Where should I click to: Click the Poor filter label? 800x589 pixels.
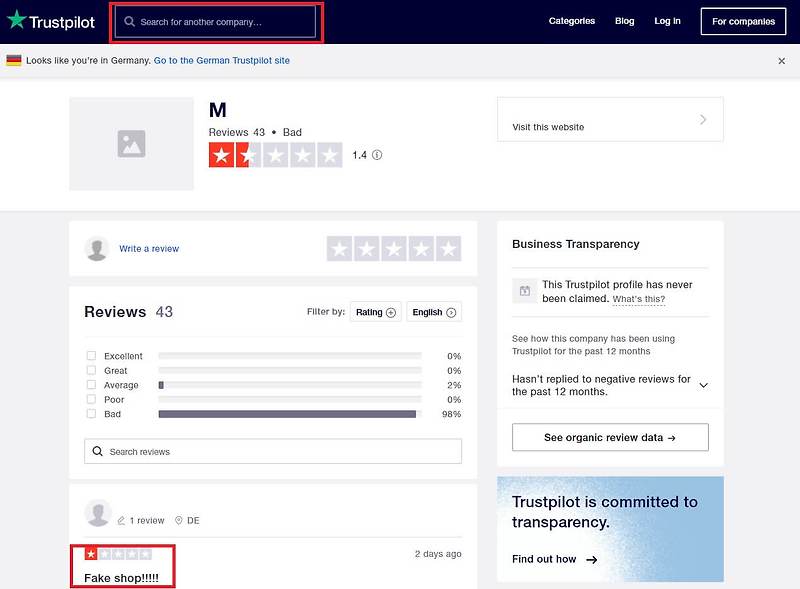pos(114,400)
